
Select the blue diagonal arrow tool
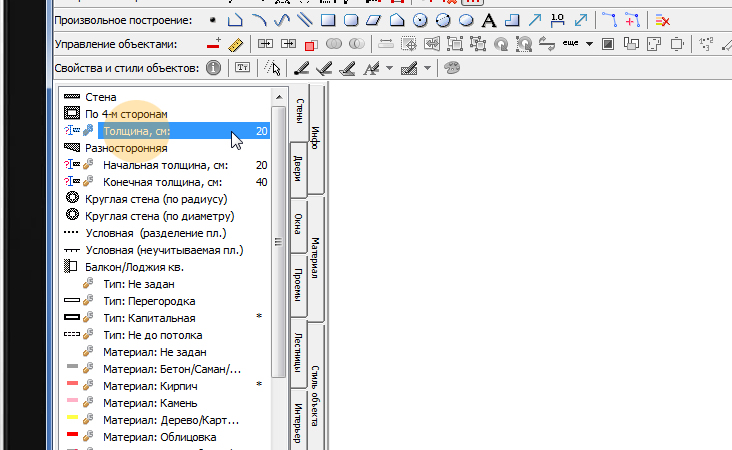[535, 19]
